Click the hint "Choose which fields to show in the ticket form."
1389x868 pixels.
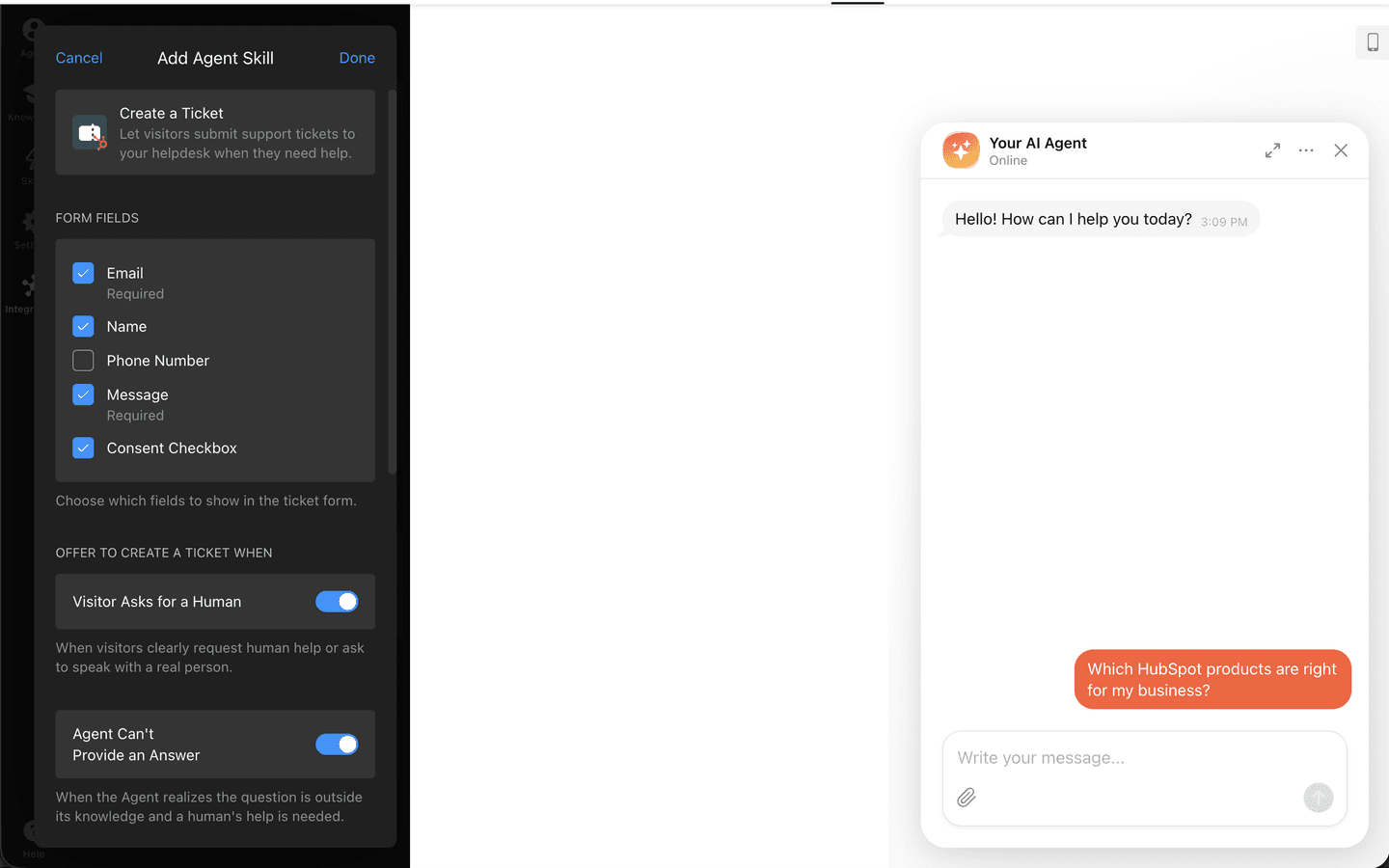pyautogui.click(x=206, y=501)
